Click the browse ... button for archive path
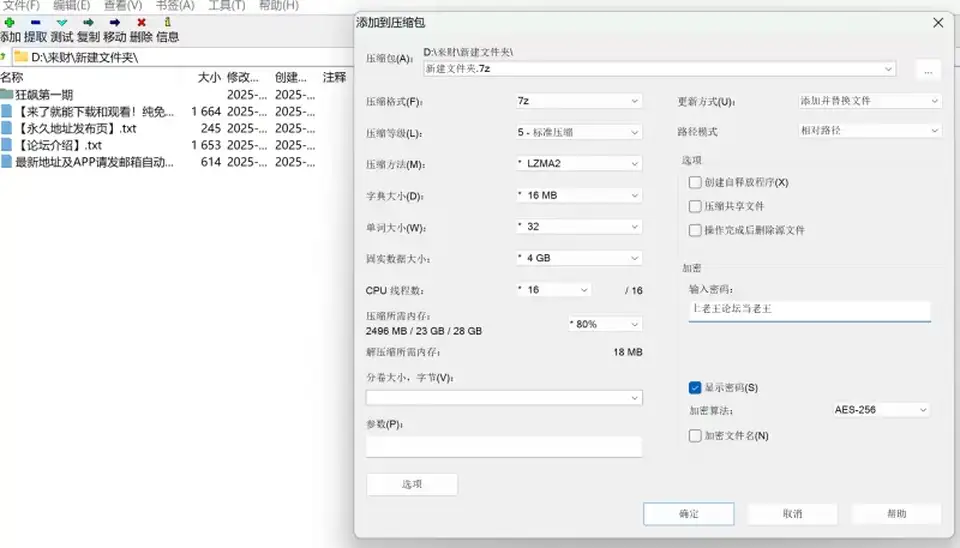This screenshot has width=960, height=548. pyautogui.click(x=929, y=69)
